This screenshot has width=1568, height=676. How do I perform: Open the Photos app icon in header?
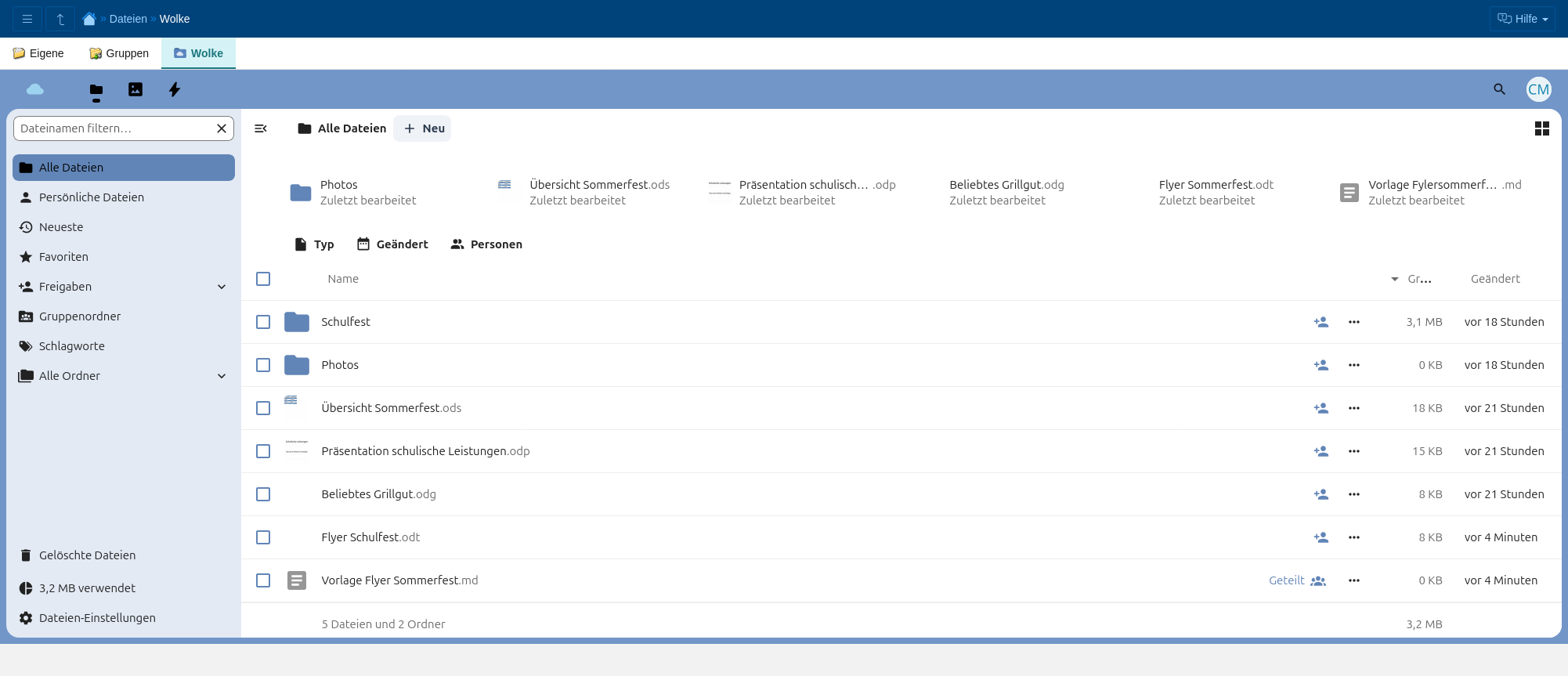tap(135, 89)
